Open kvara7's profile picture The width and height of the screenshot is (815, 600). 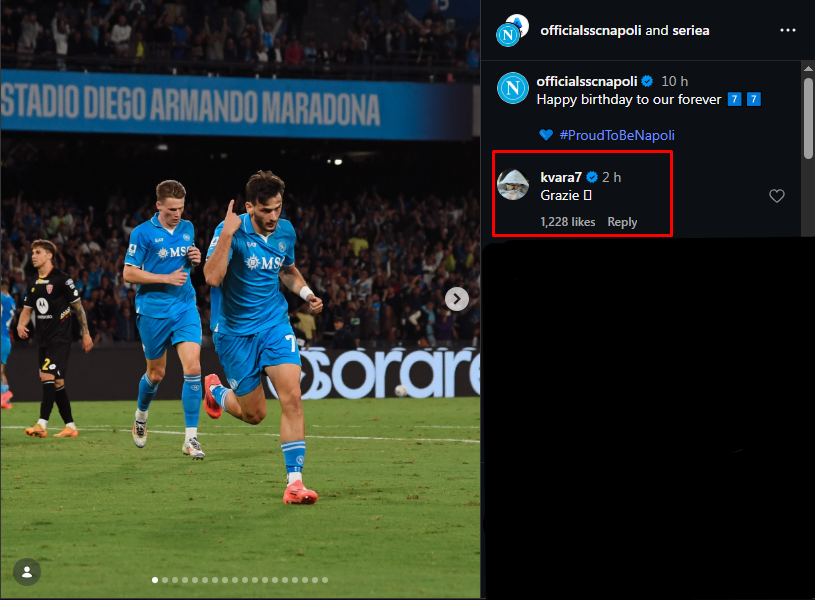coord(513,185)
